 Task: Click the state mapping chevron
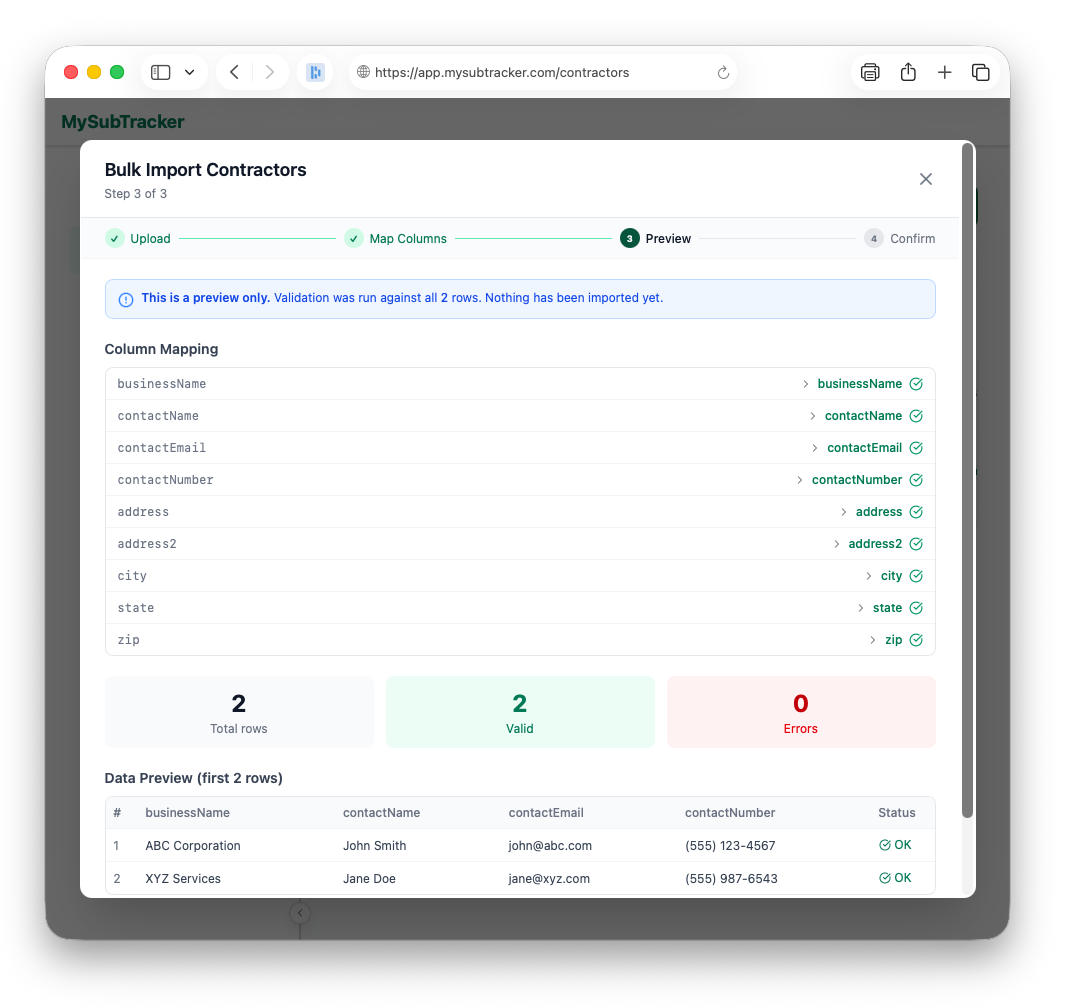tap(861, 609)
